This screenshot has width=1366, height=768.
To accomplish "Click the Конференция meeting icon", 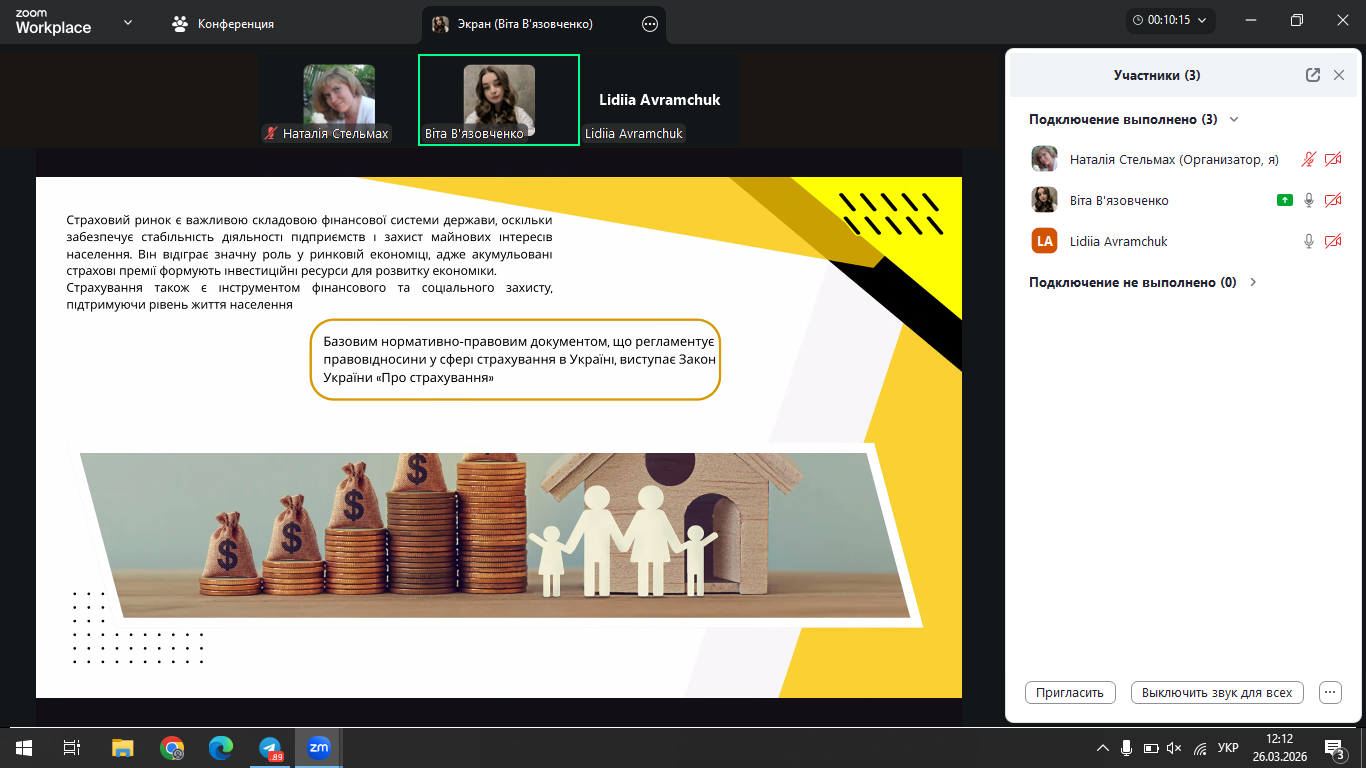I will 180,24.
